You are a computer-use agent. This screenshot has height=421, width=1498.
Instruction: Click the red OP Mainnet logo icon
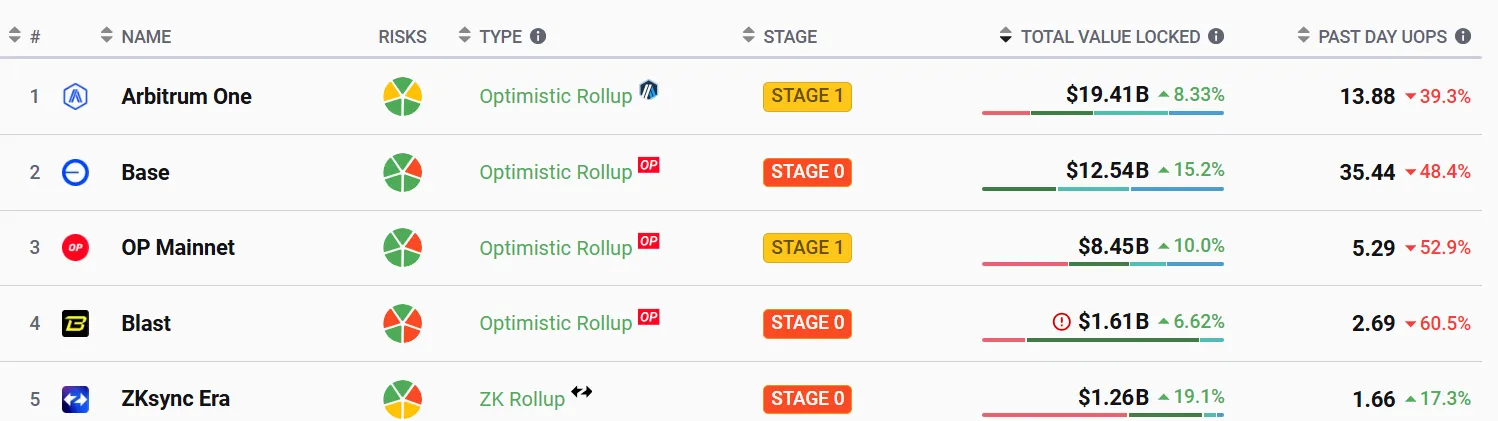click(x=76, y=248)
